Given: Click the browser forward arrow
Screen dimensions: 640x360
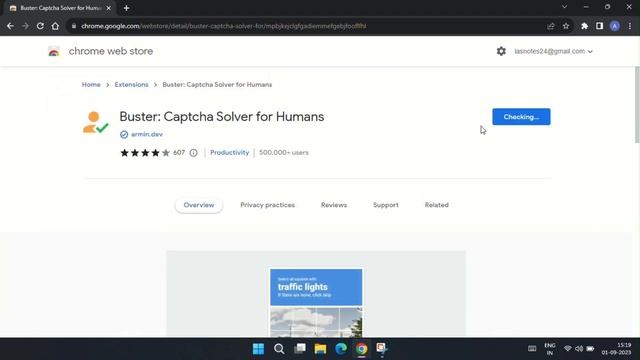Looking at the screenshot, I should pyautogui.click(x=25, y=26).
